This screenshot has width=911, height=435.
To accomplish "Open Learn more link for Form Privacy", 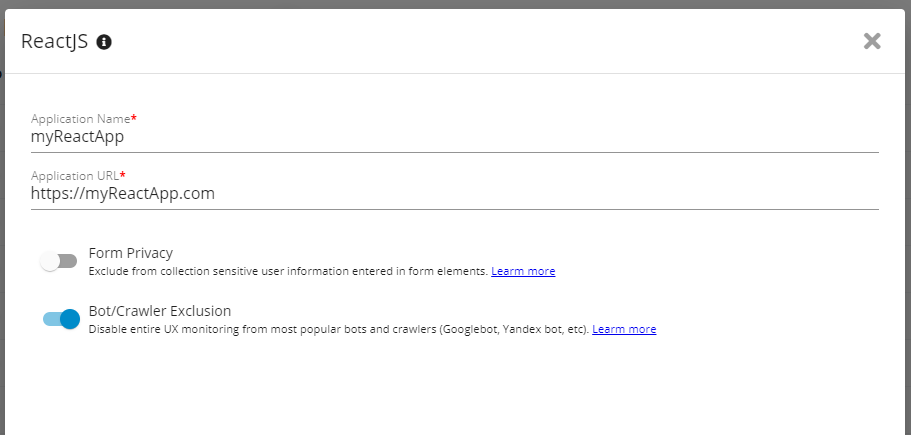I will (523, 271).
